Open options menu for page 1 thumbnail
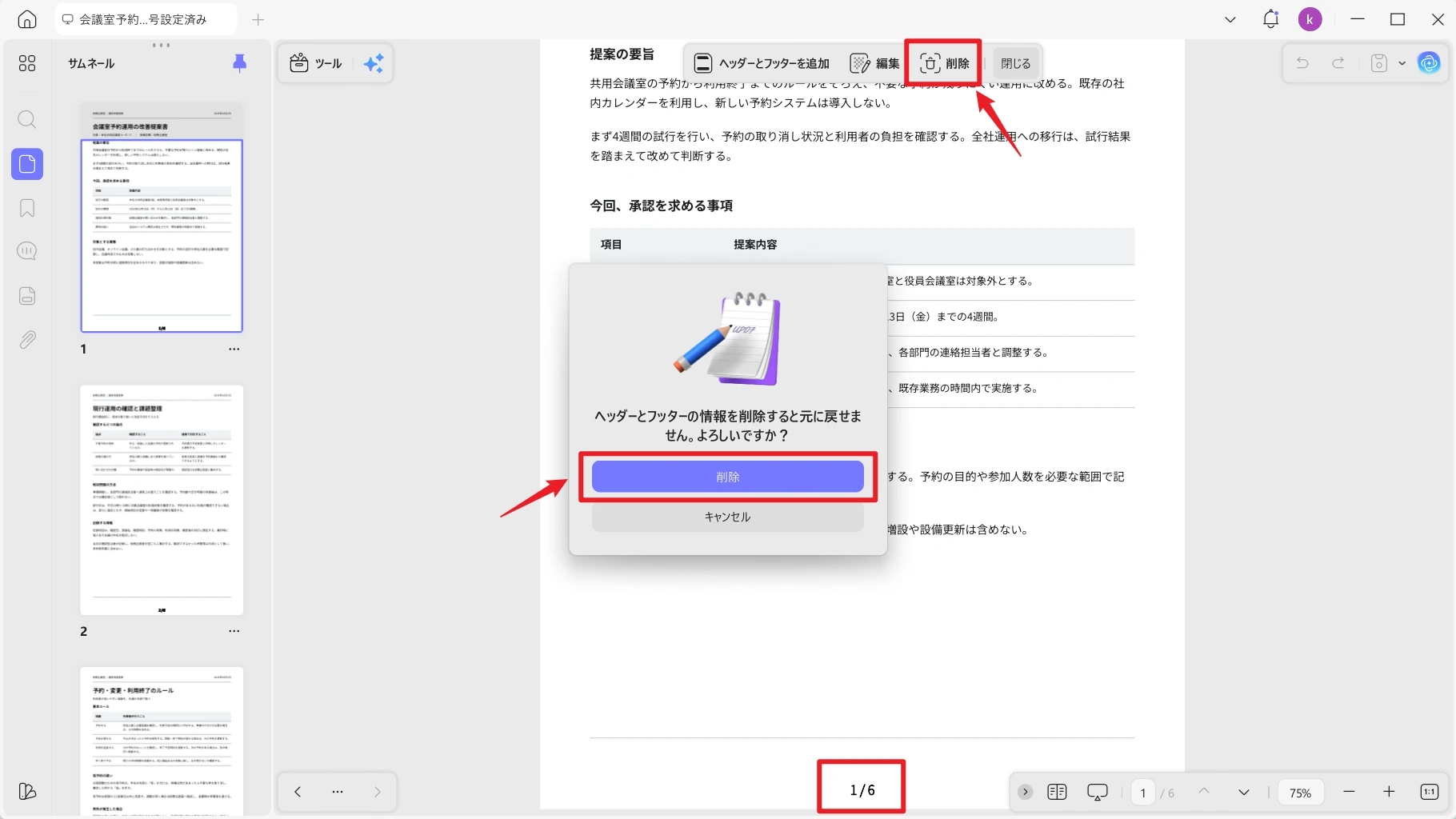The width and height of the screenshot is (1456, 819). [234, 350]
